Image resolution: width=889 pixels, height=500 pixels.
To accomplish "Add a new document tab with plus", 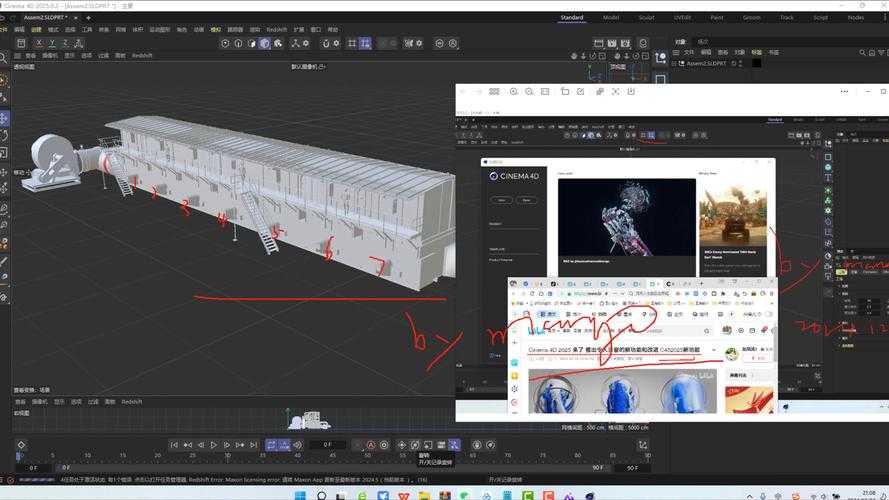I will coord(88,18).
